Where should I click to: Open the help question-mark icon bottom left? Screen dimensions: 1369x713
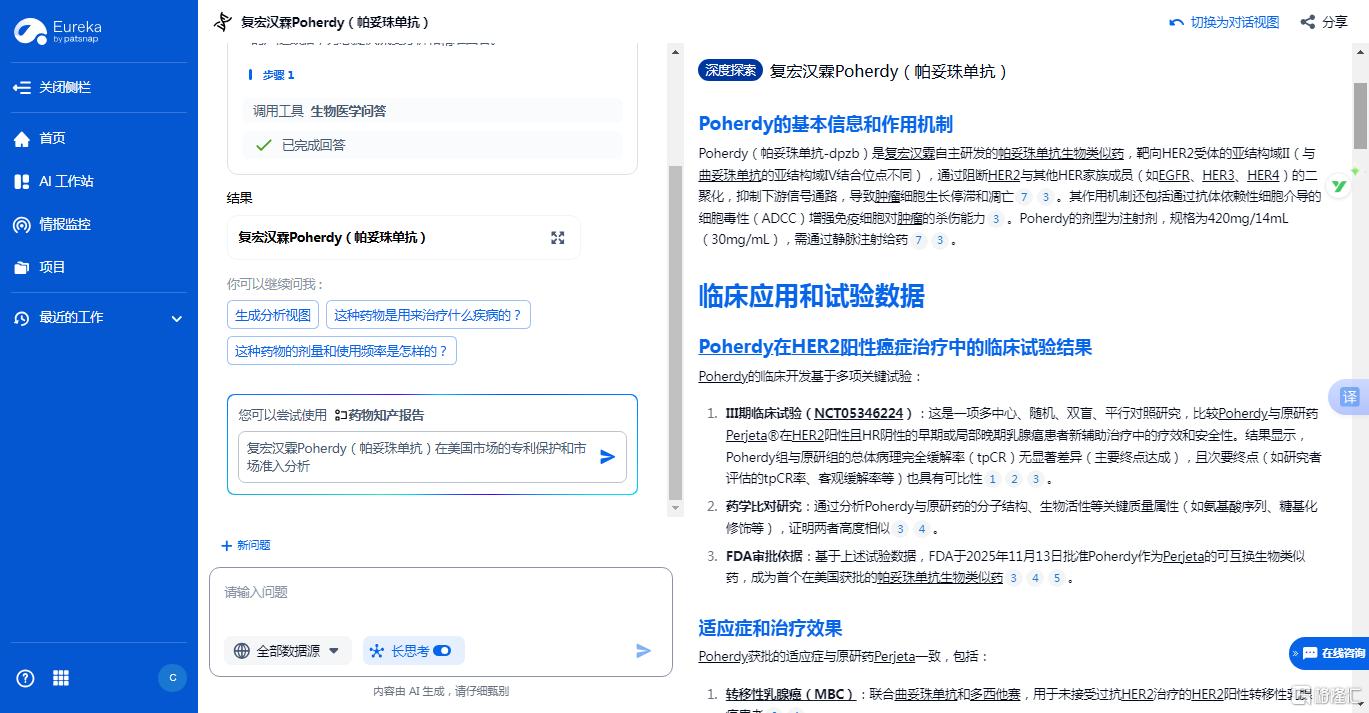(23, 678)
